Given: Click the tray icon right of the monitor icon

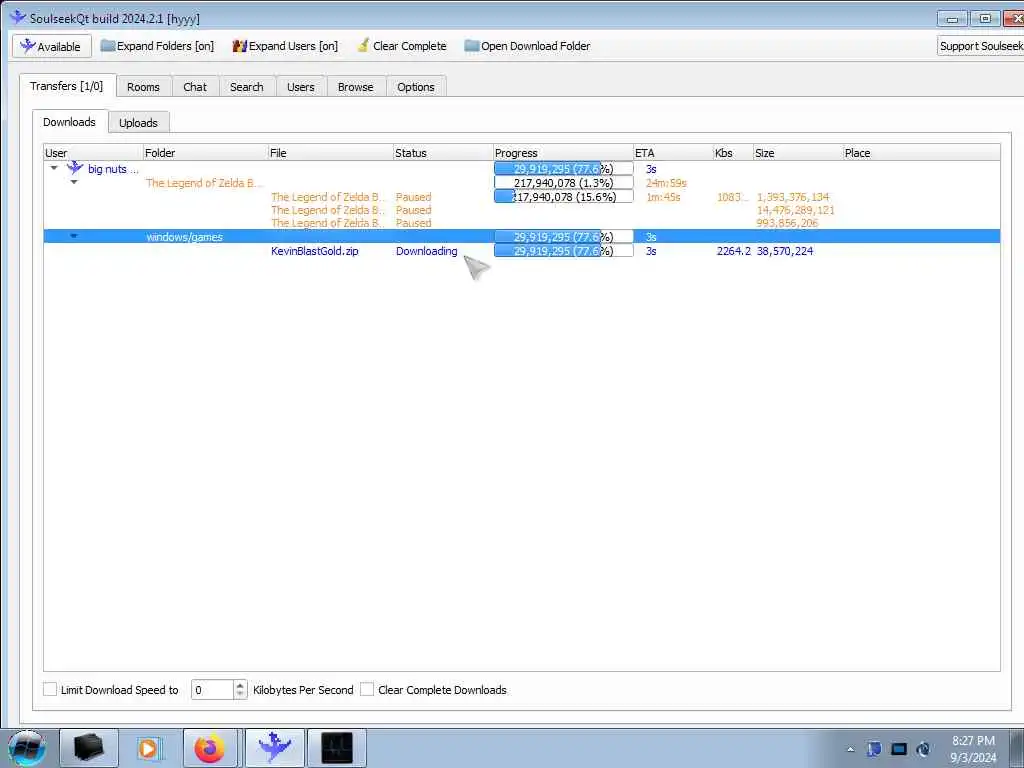Looking at the screenshot, I should click(x=923, y=749).
